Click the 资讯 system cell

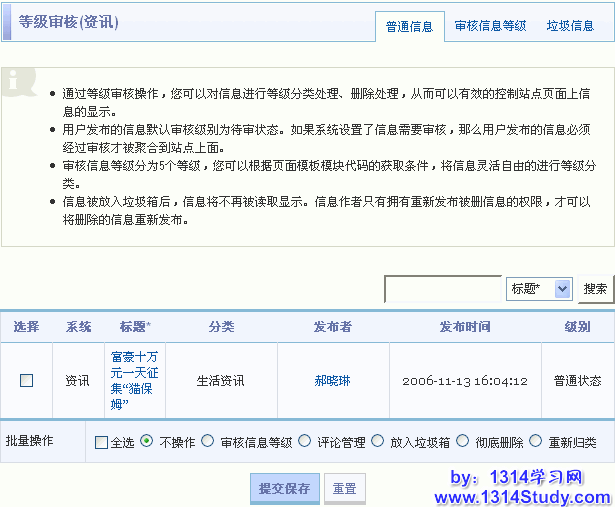pyautogui.click(x=77, y=381)
